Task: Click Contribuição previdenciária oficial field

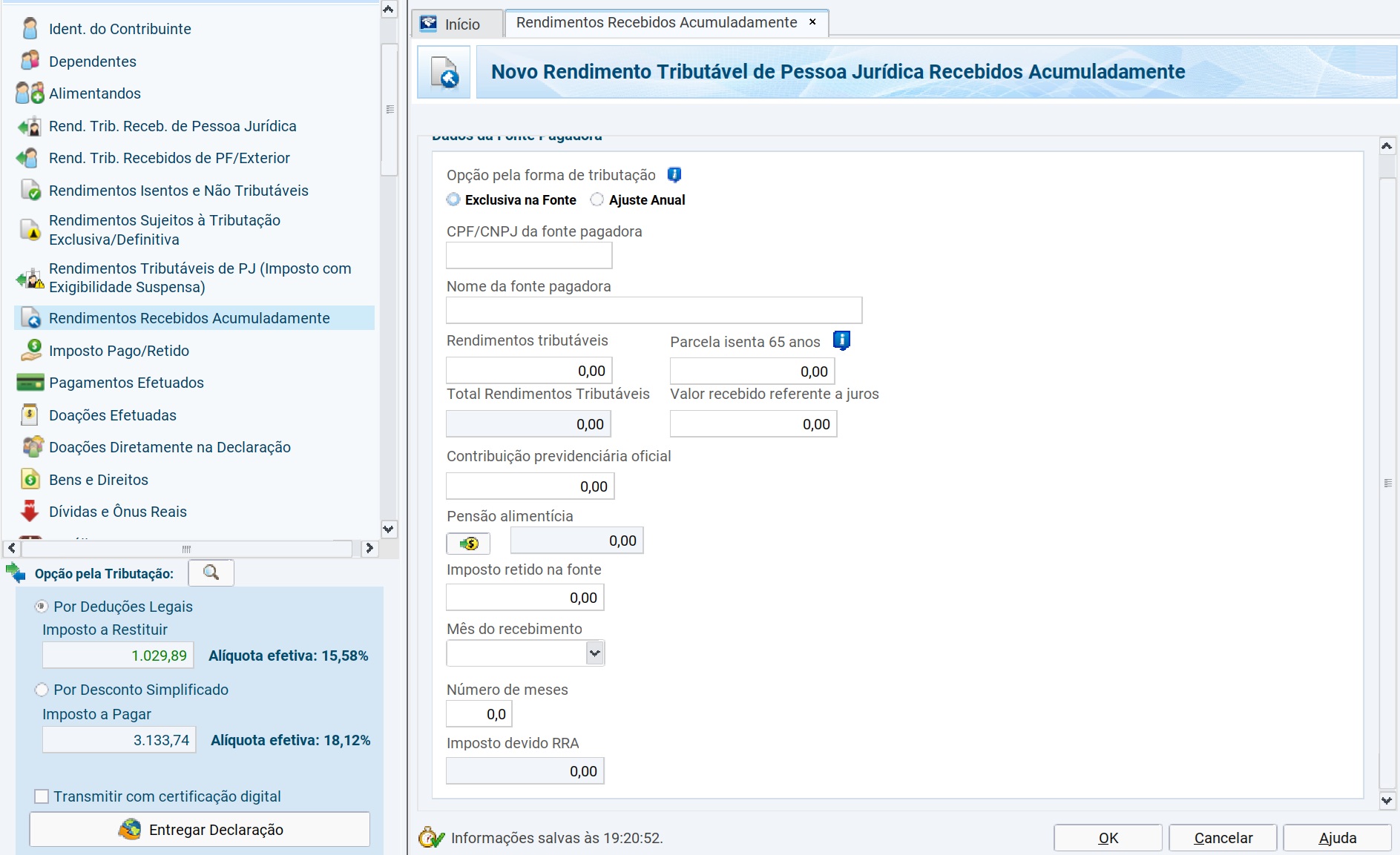Action: [530, 486]
